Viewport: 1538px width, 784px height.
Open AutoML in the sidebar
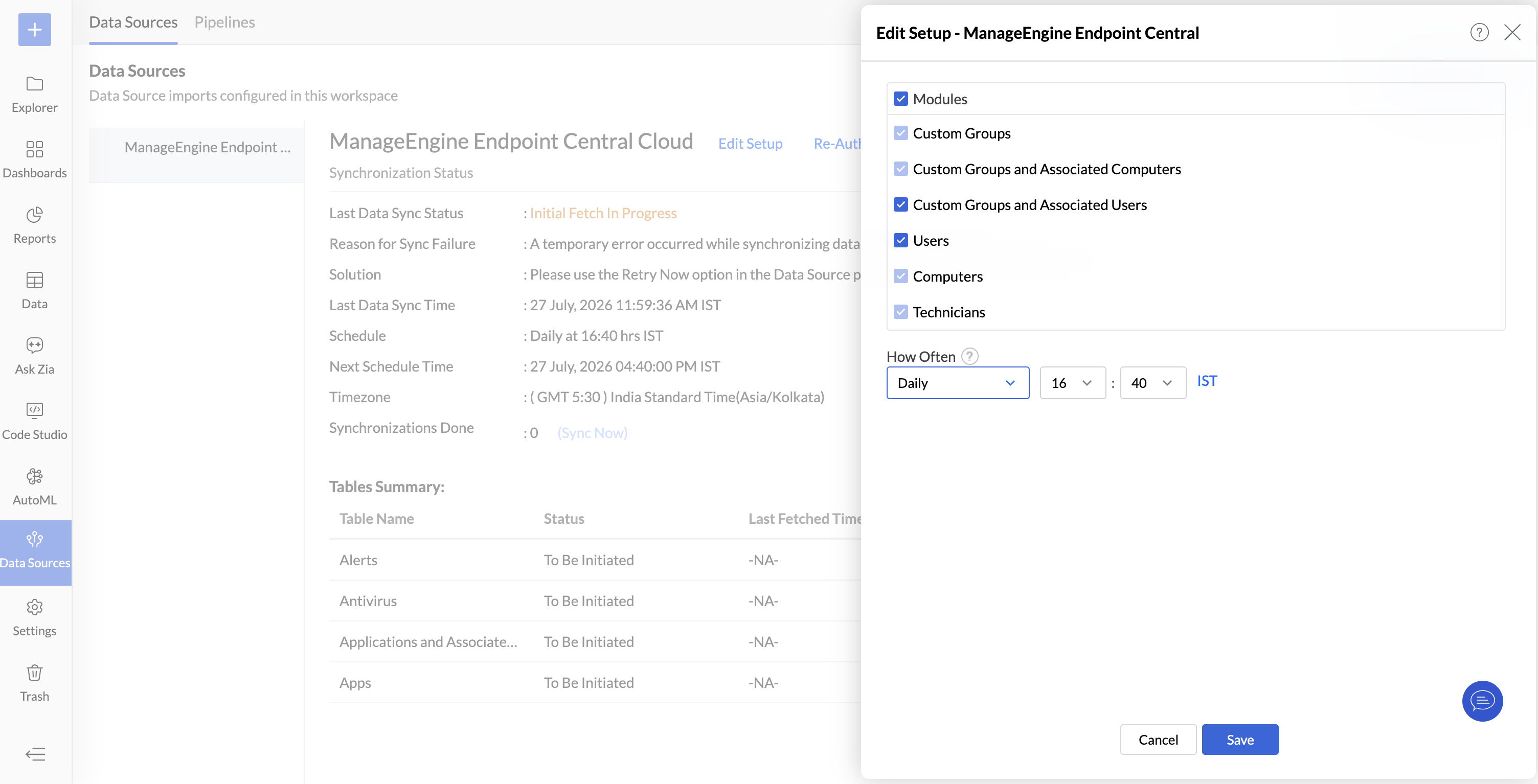35,487
